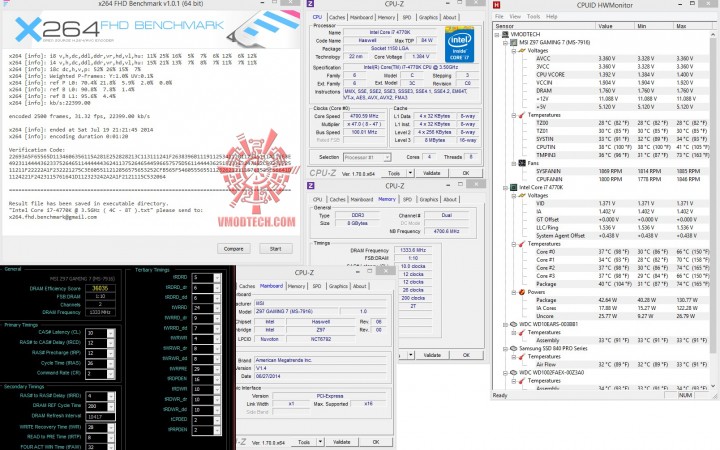Open the tCPDED timing dropdown
Screen dimensions: 720x450
(217, 420)
